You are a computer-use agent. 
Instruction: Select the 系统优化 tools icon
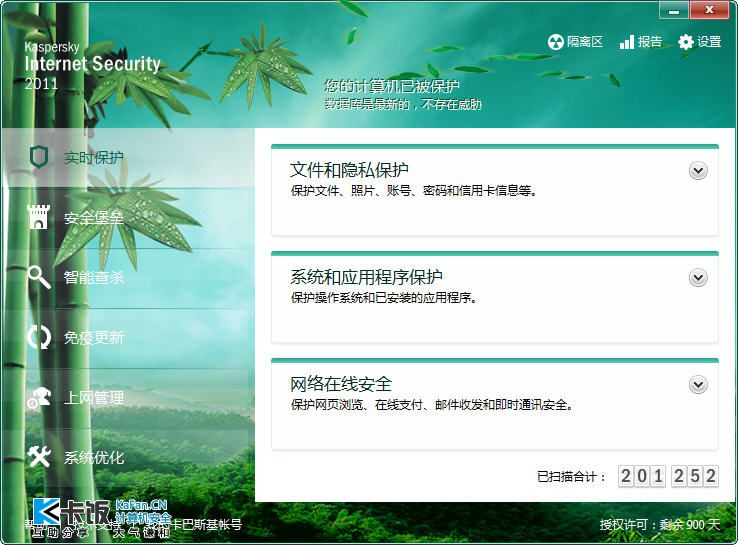click(39, 457)
